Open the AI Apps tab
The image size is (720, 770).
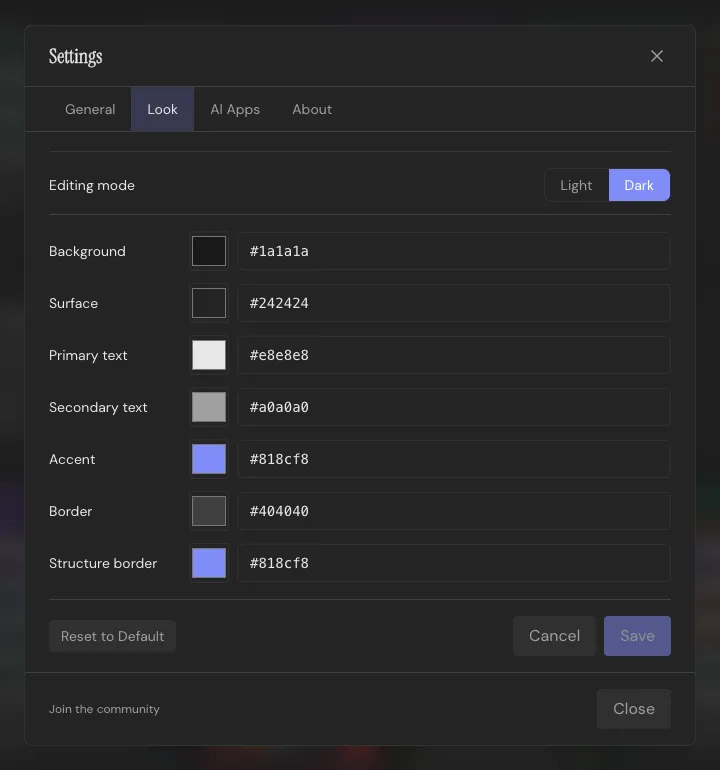235,109
